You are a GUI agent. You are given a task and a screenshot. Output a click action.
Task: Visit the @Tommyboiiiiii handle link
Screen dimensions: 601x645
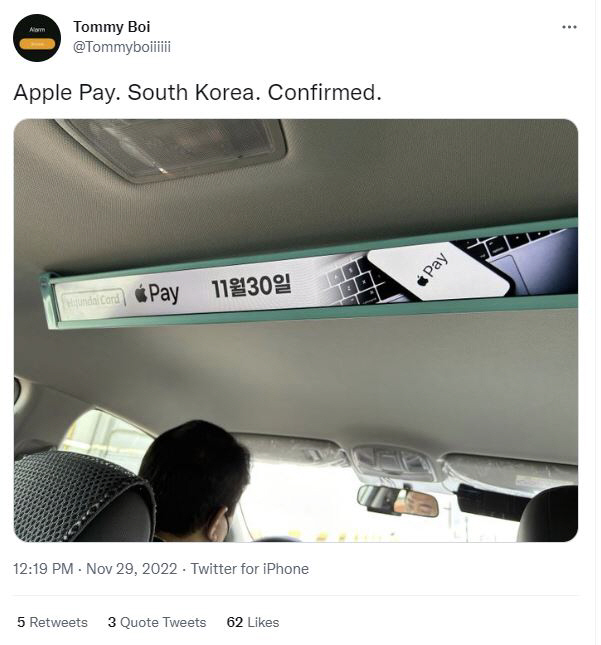pyautogui.click(x=122, y=47)
